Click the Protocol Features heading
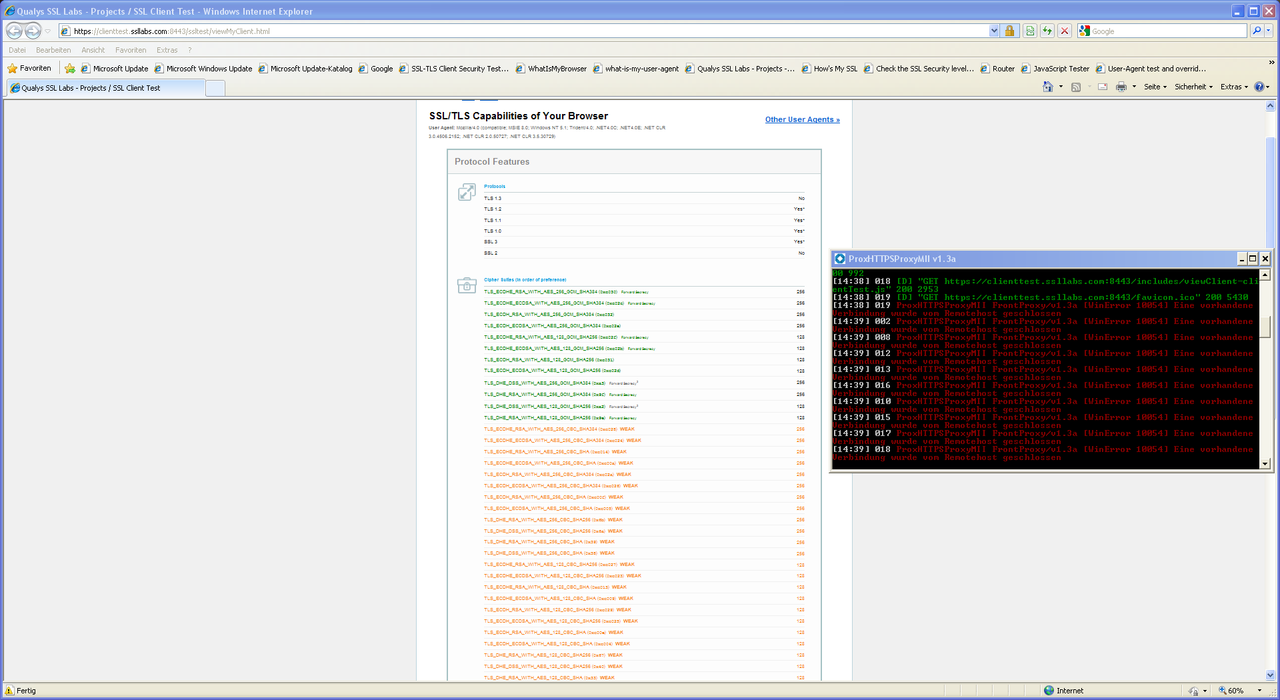 pyautogui.click(x=492, y=162)
